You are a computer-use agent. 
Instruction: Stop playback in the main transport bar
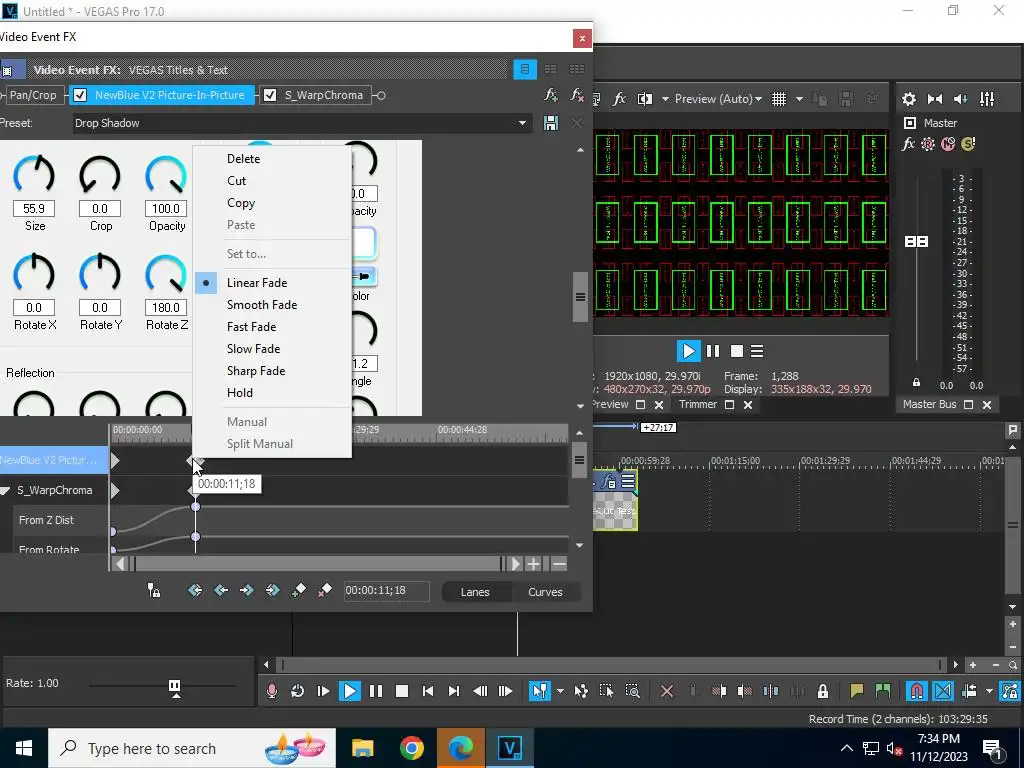click(x=402, y=691)
